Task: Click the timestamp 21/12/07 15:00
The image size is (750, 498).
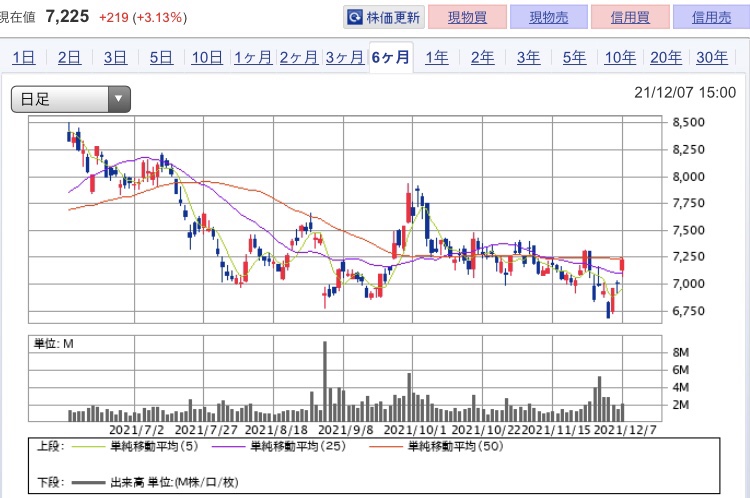Action: pyautogui.click(x=685, y=92)
